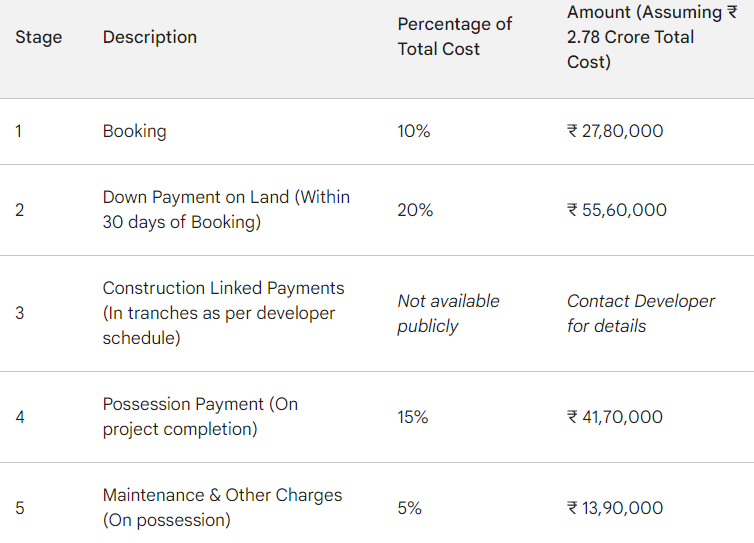Select the ₹ 41,70,000 amount

pyautogui.click(x=615, y=417)
